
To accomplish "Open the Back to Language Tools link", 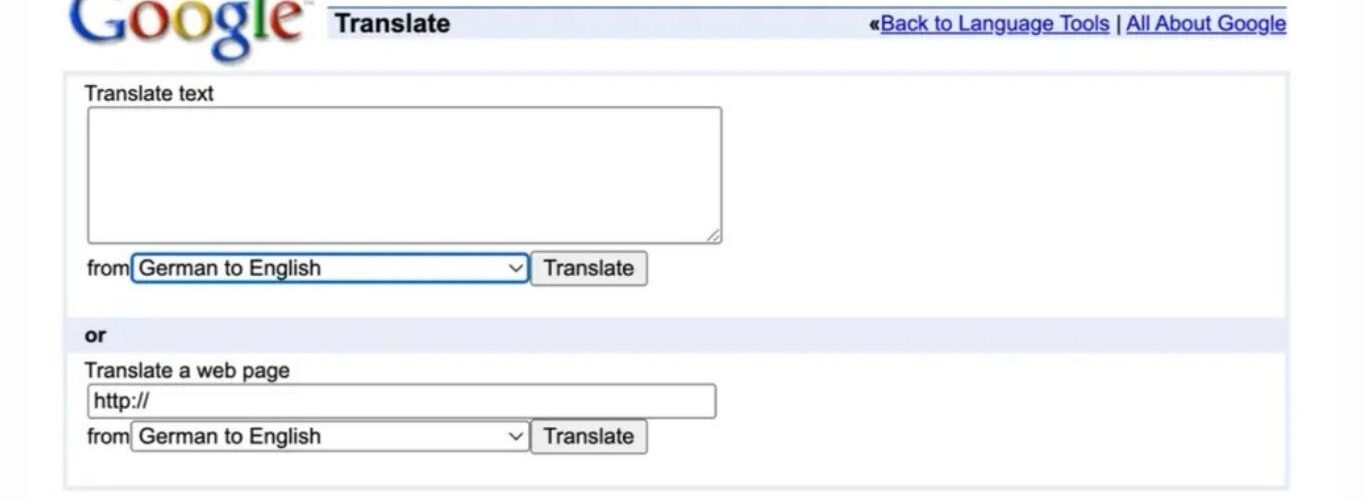I will click(994, 24).
